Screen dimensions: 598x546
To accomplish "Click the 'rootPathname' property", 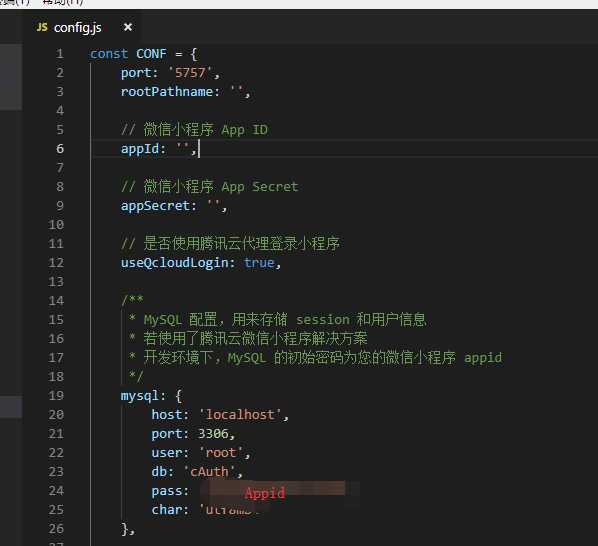I will point(167,92).
